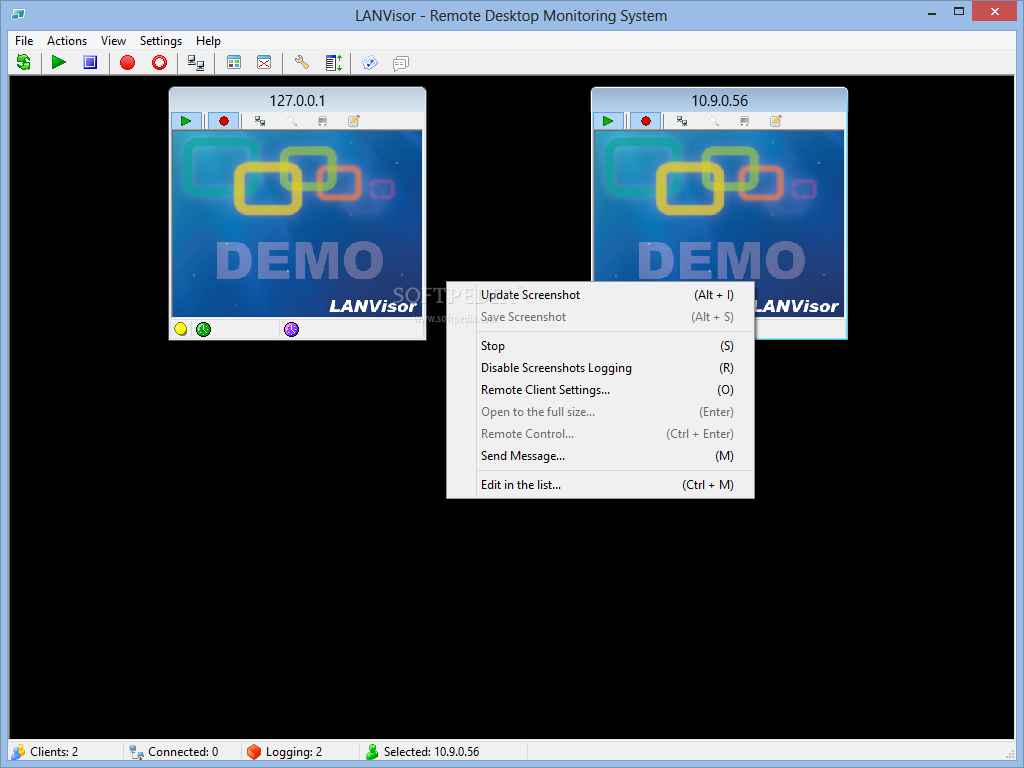Click the magnifier icon on 10.9.0.56 panel
The width and height of the screenshot is (1024, 768).
click(714, 121)
